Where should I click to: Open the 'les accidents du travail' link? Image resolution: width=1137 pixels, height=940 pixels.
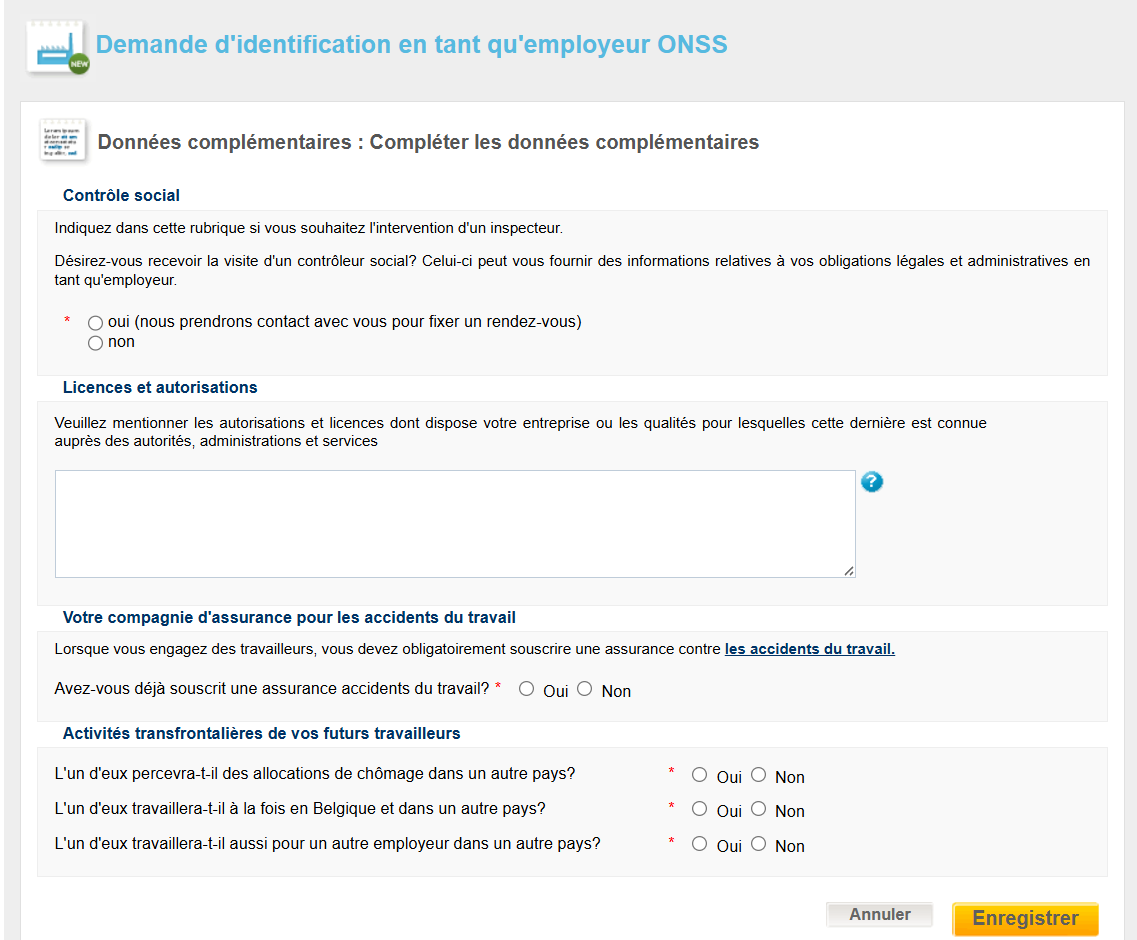point(810,649)
